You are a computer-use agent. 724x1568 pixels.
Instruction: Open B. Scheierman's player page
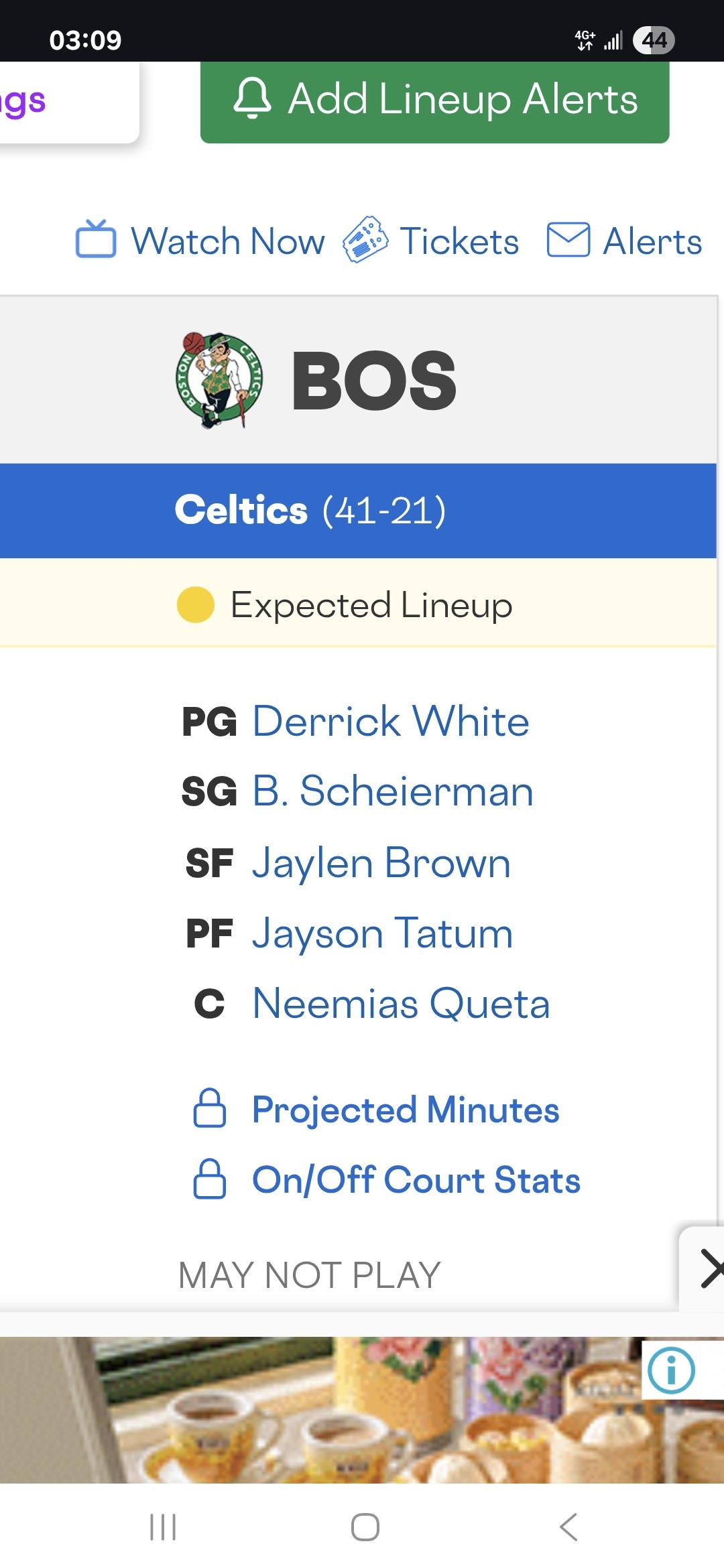pyautogui.click(x=393, y=791)
